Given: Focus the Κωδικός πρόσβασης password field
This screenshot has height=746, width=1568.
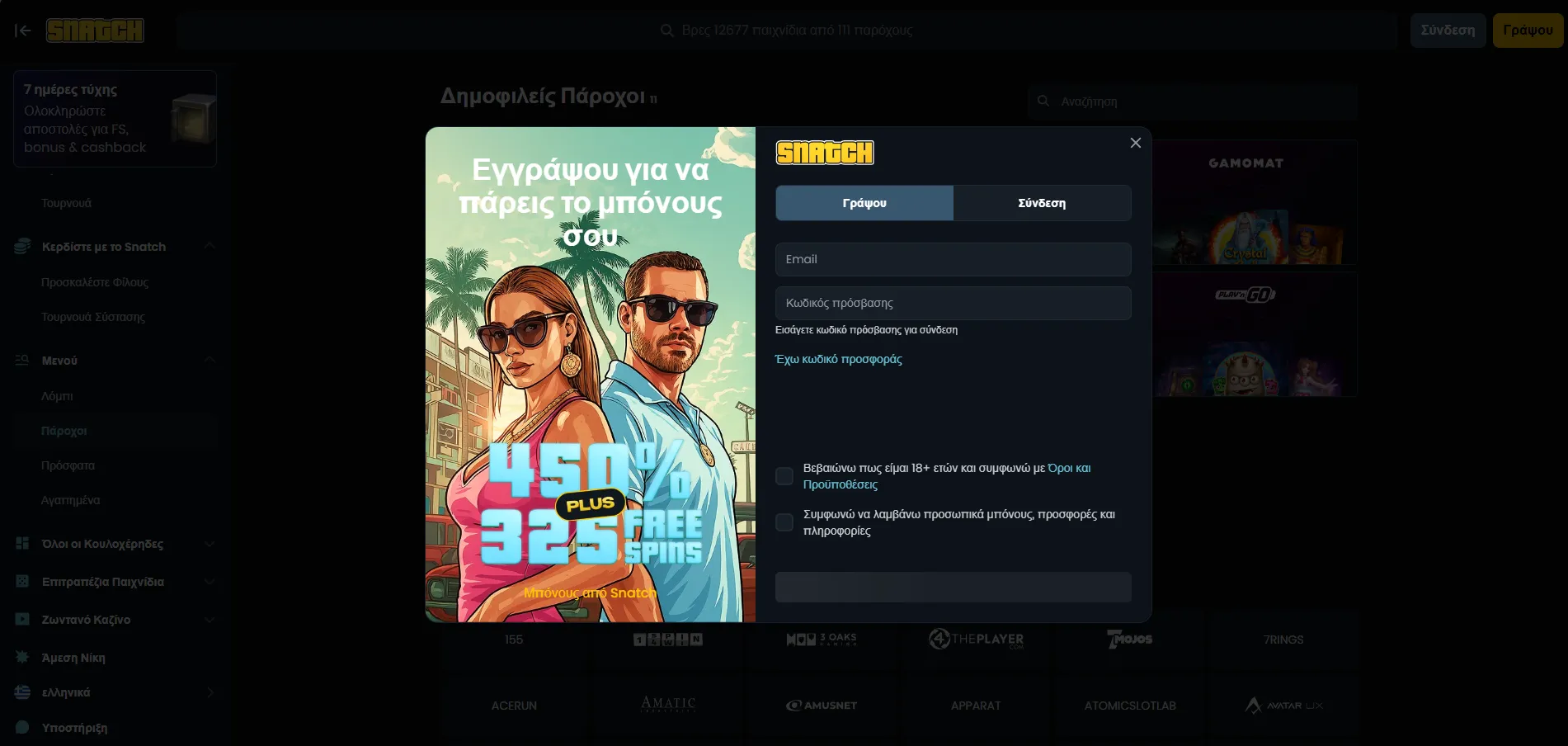Looking at the screenshot, I should click(x=954, y=303).
